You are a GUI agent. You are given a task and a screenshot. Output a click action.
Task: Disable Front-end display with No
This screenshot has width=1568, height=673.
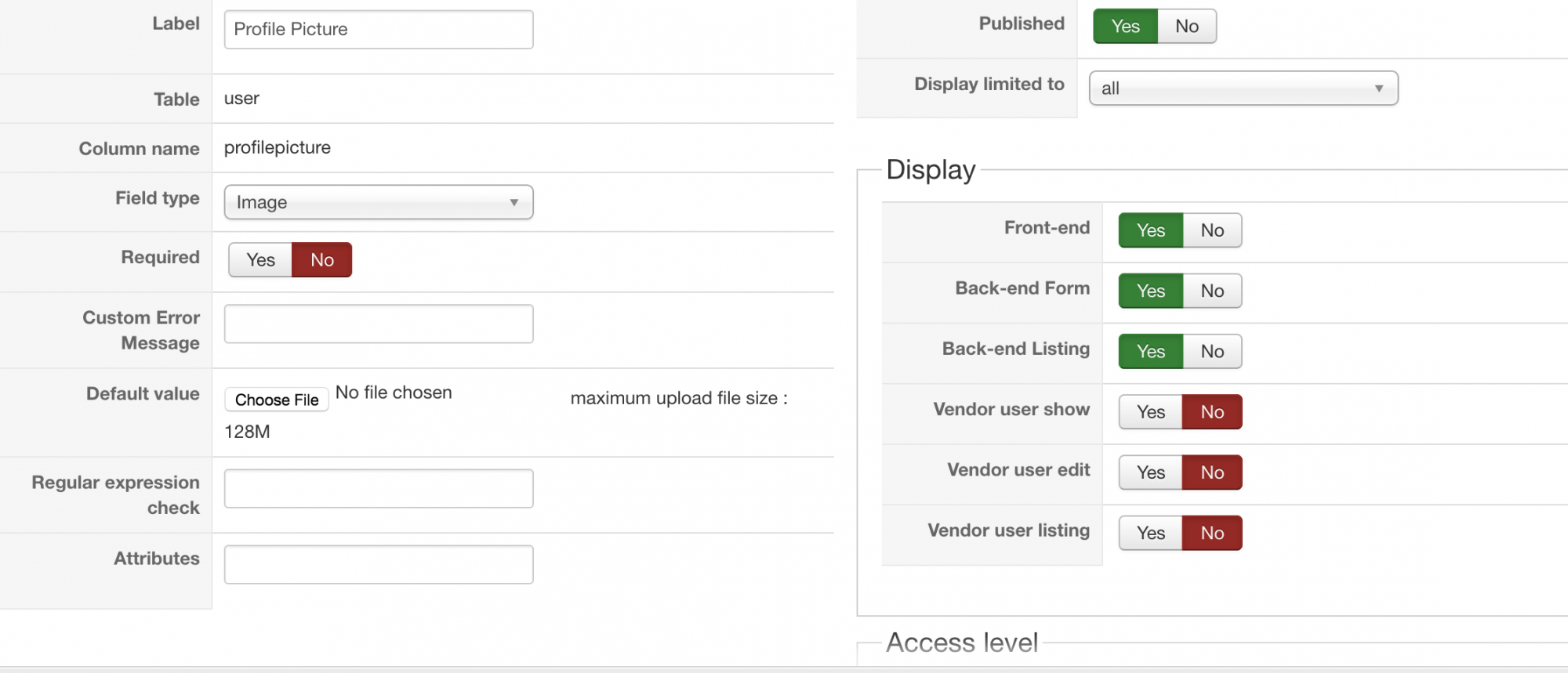click(1211, 230)
